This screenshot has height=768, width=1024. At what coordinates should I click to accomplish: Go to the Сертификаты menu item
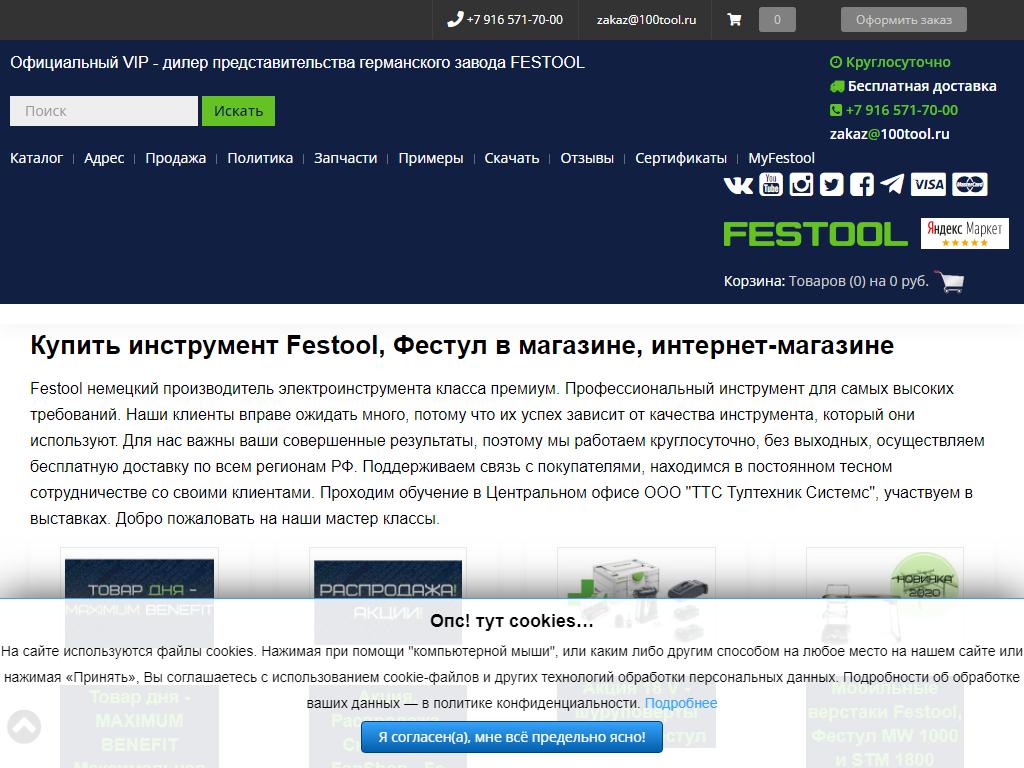681,158
